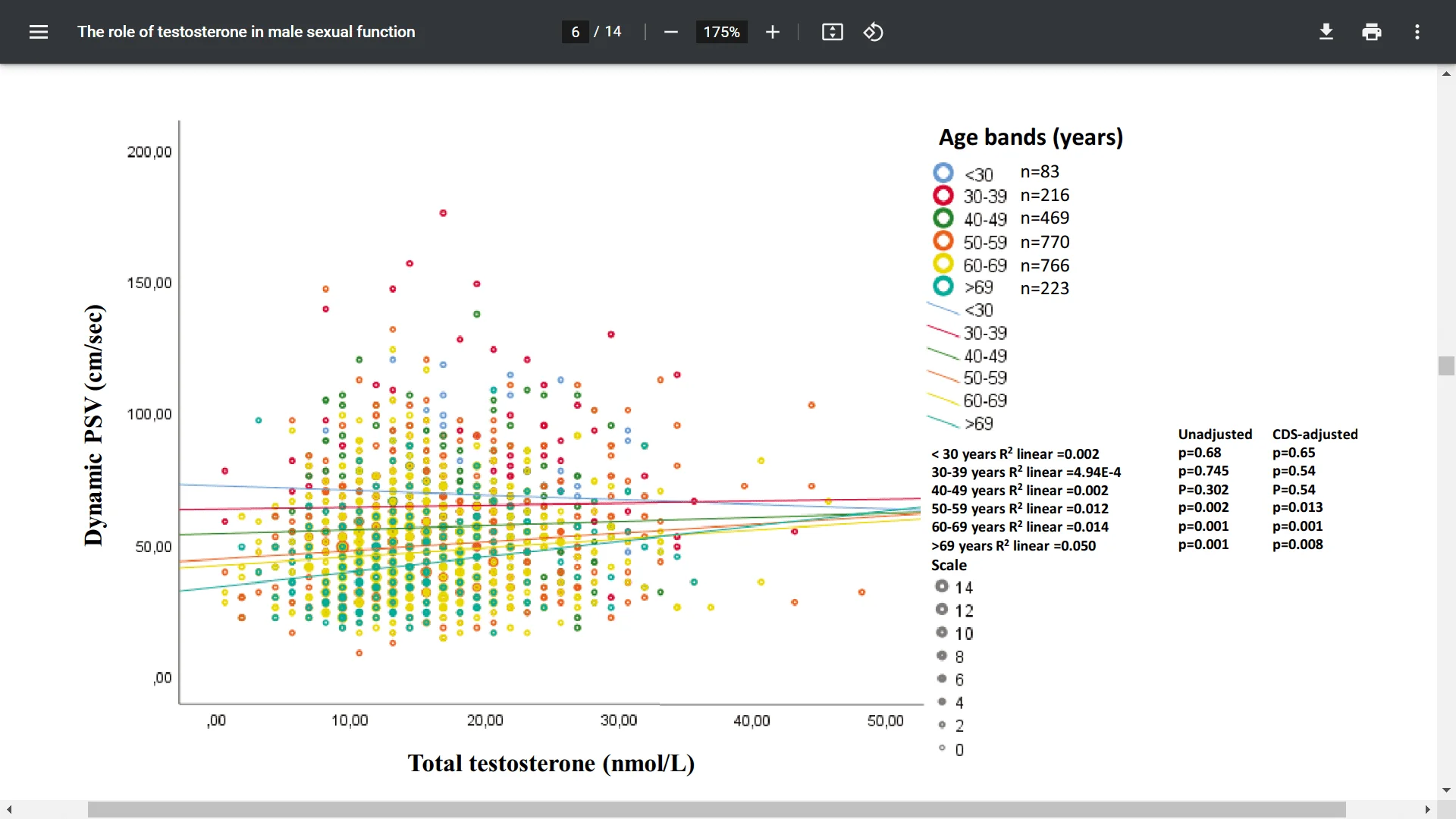Click the horizontal scrollbar right arrow
Screen dimensions: 1456x819
(x=1427, y=810)
